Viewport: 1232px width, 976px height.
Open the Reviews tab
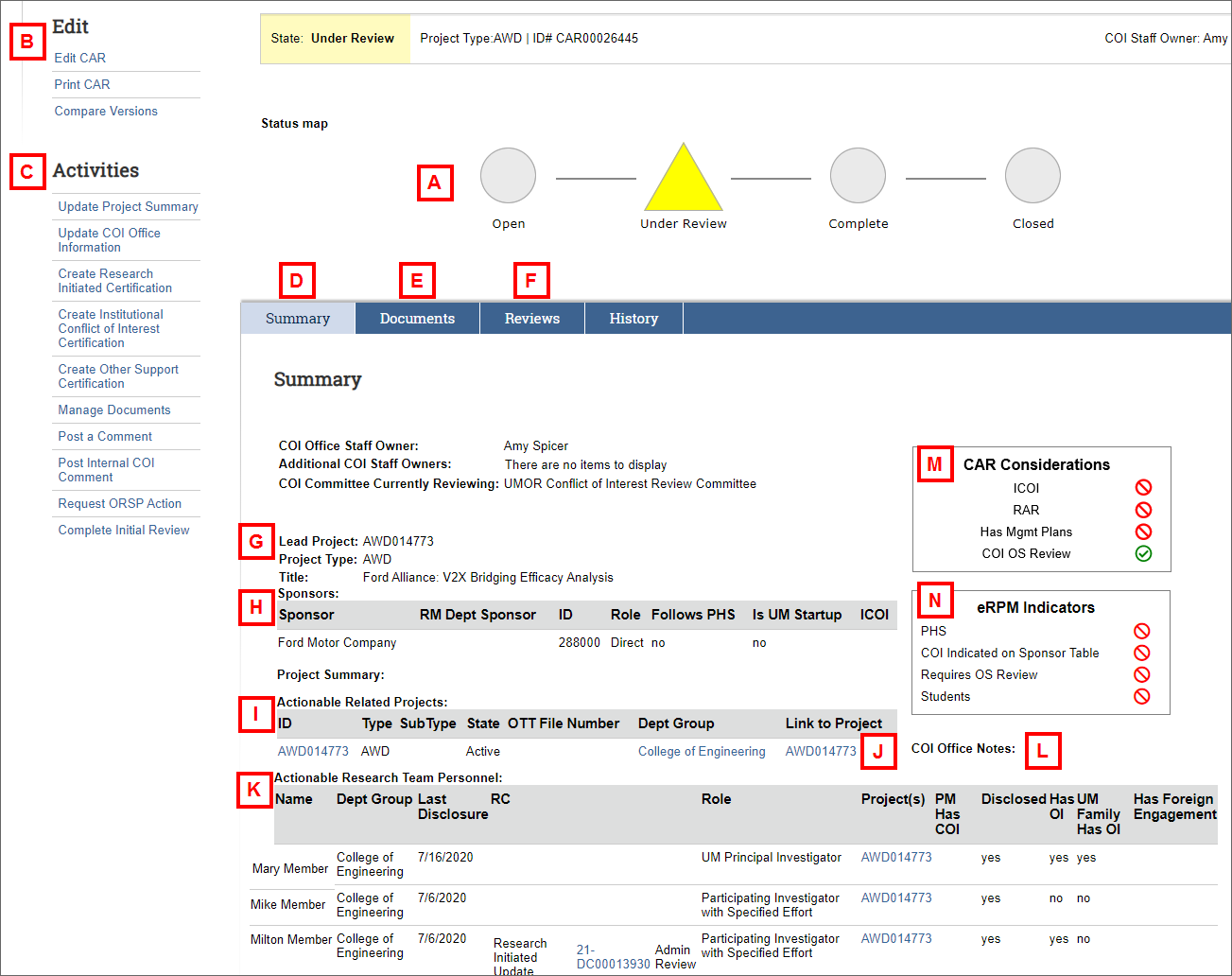click(x=531, y=318)
